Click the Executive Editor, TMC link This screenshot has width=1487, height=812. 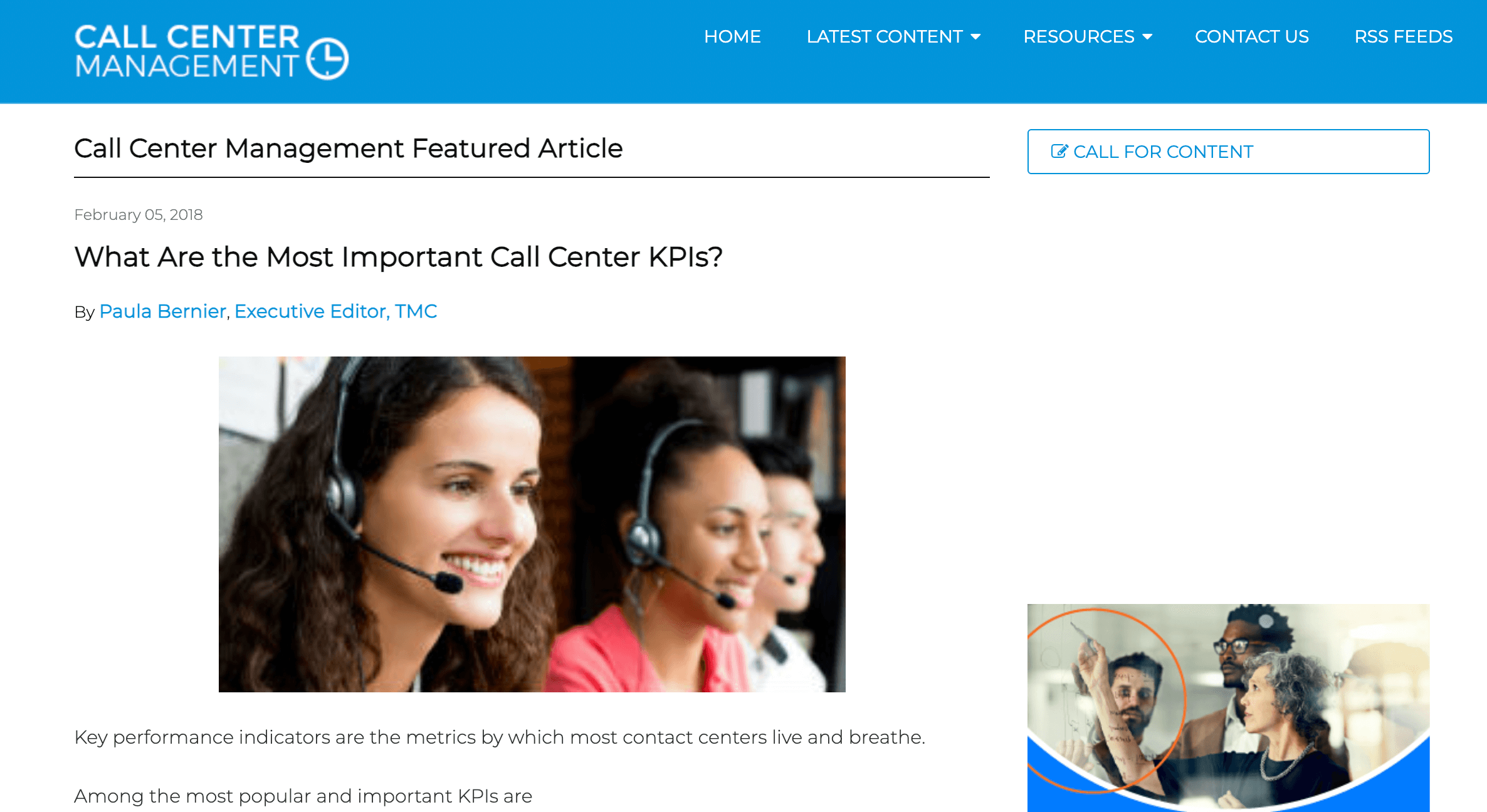coord(335,311)
